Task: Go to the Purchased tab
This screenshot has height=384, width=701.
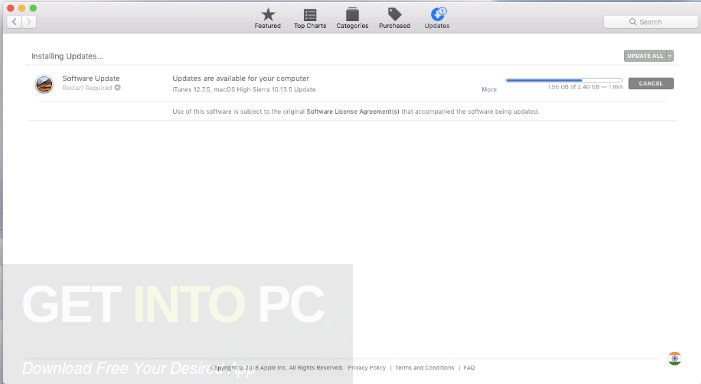Action: click(394, 18)
